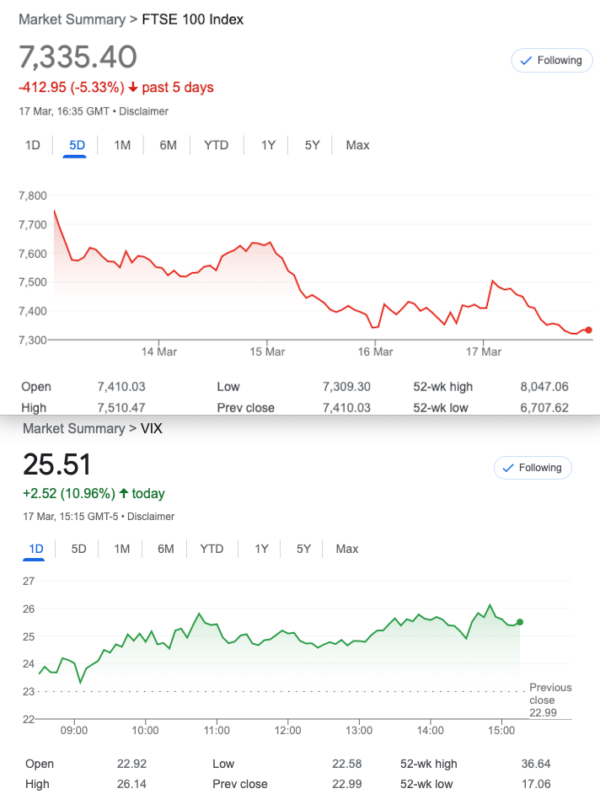Click the 09:00 time label on VIX chart

click(x=74, y=731)
